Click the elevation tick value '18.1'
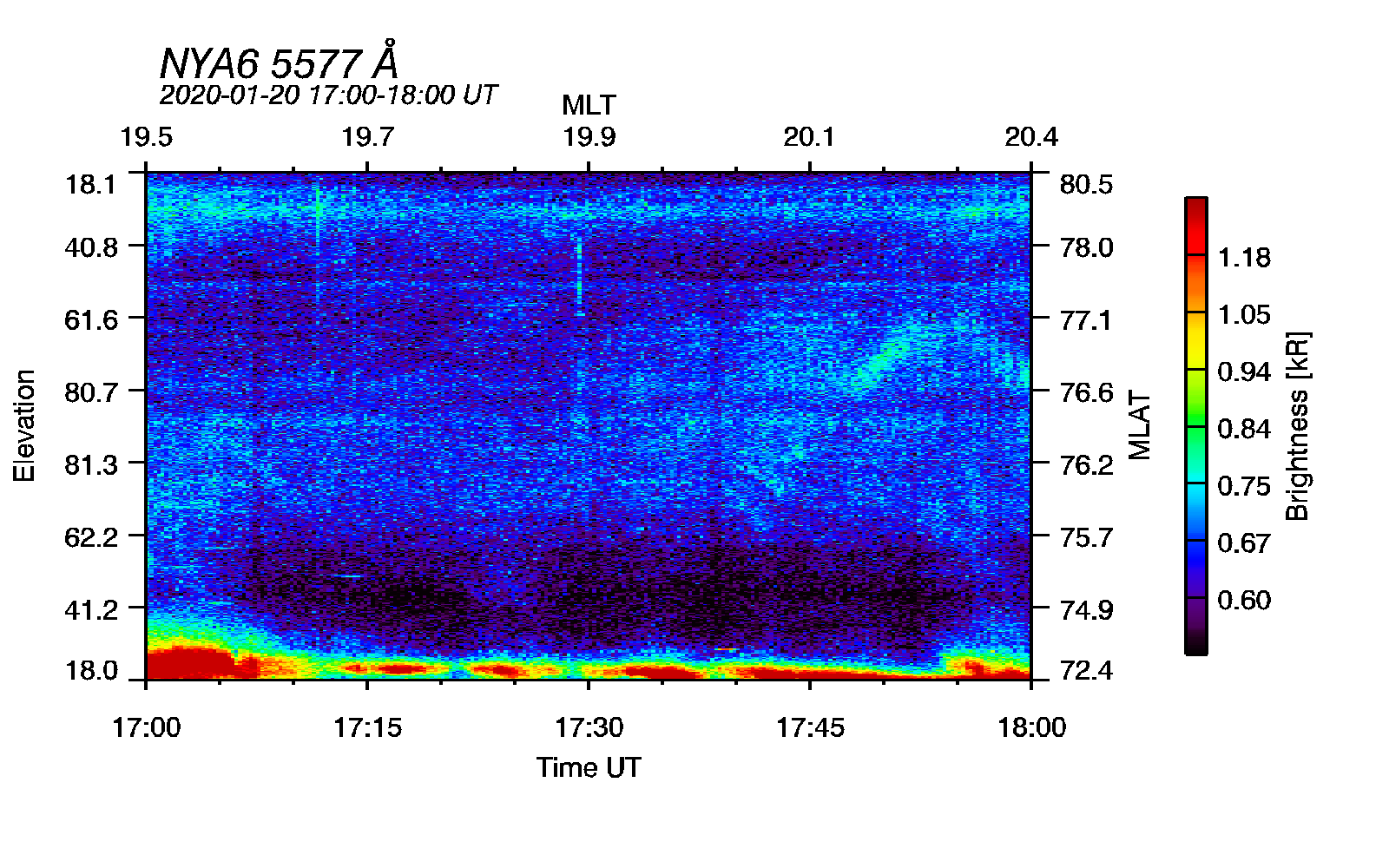 92,184
